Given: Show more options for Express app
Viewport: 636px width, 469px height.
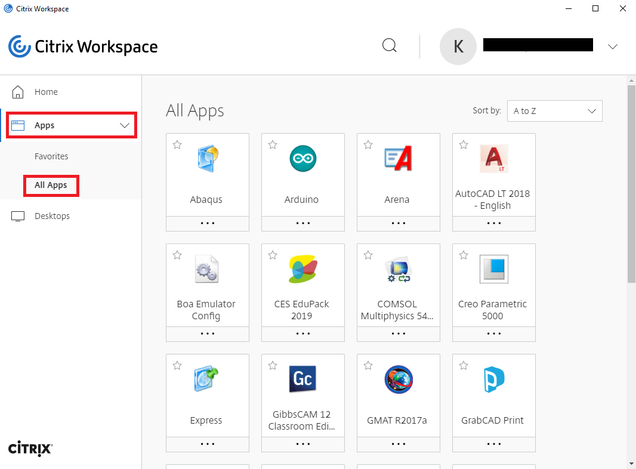Looking at the screenshot, I should tap(207, 442).
